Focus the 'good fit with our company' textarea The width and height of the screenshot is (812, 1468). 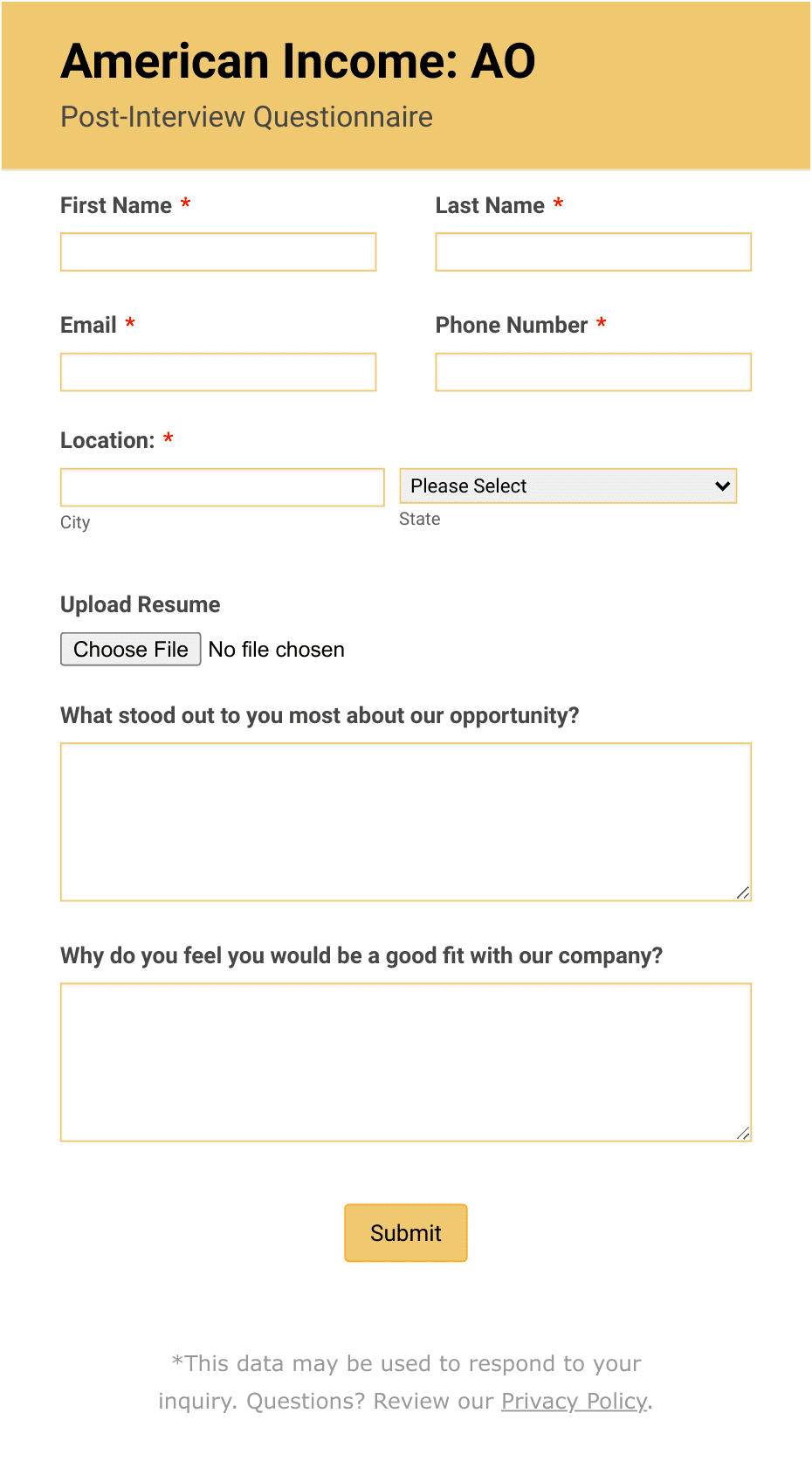(x=406, y=1062)
